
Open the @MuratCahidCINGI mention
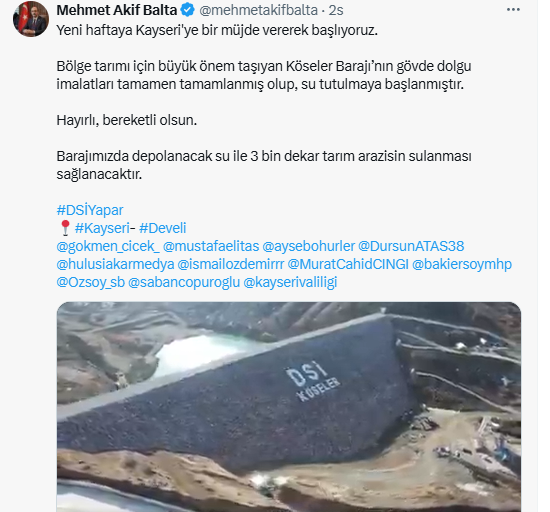tap(348, 264)
